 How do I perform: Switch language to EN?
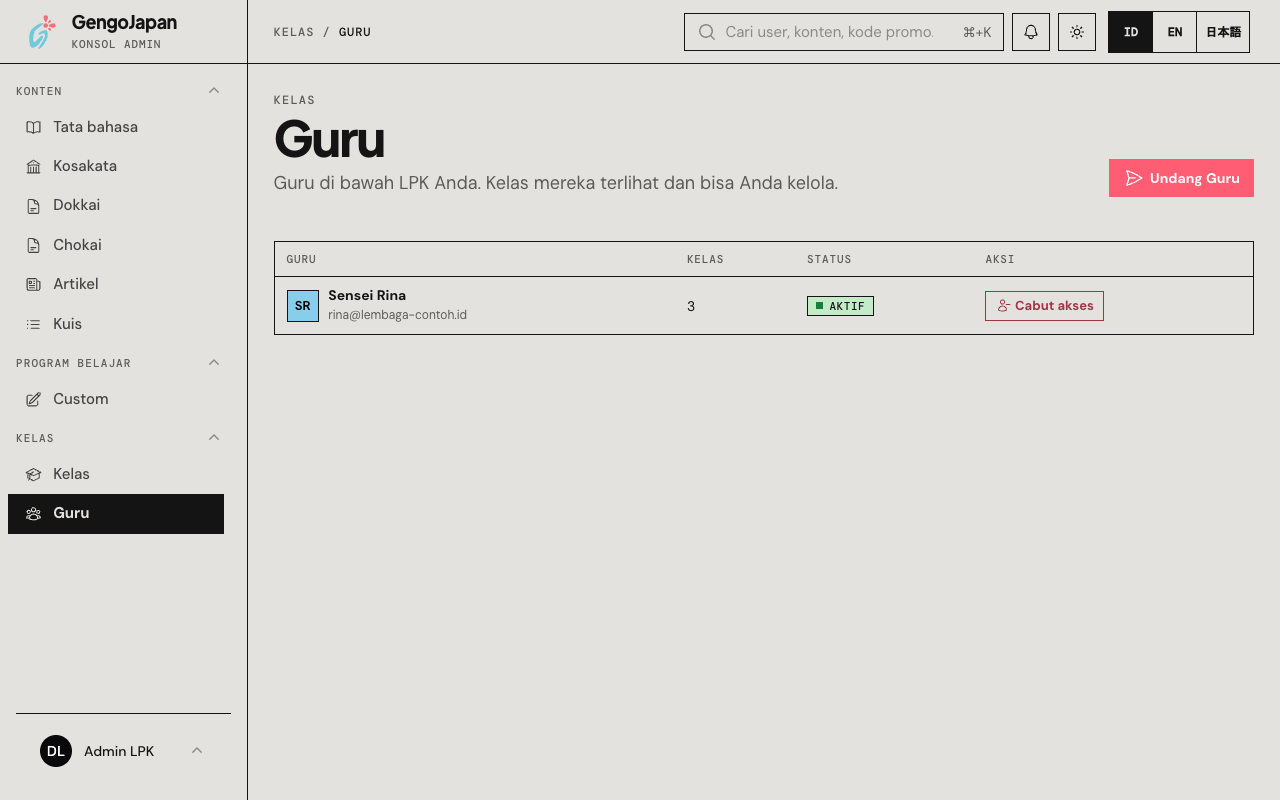[x=1175, y=32]
